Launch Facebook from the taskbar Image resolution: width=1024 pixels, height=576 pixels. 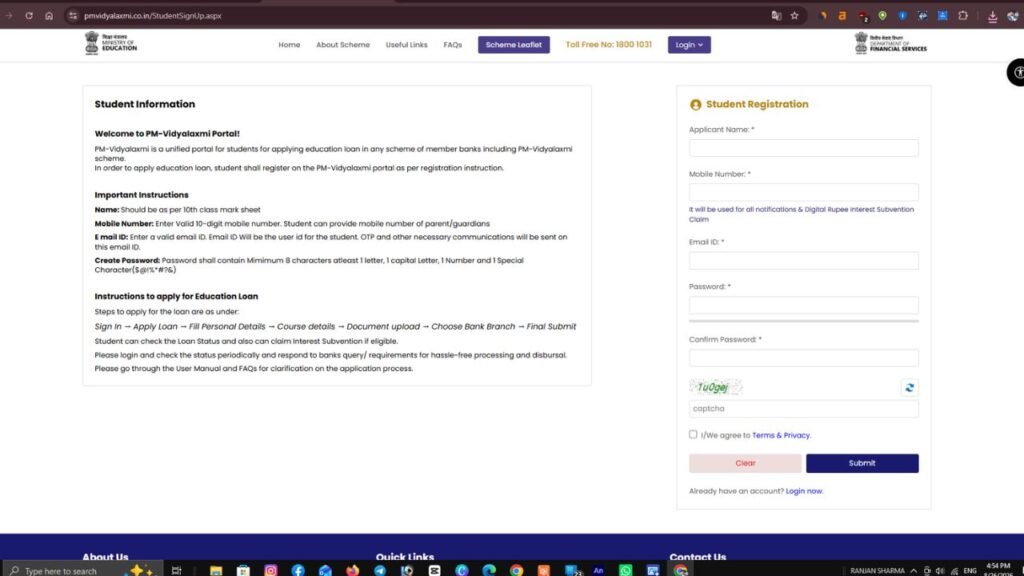click(298, 570)
